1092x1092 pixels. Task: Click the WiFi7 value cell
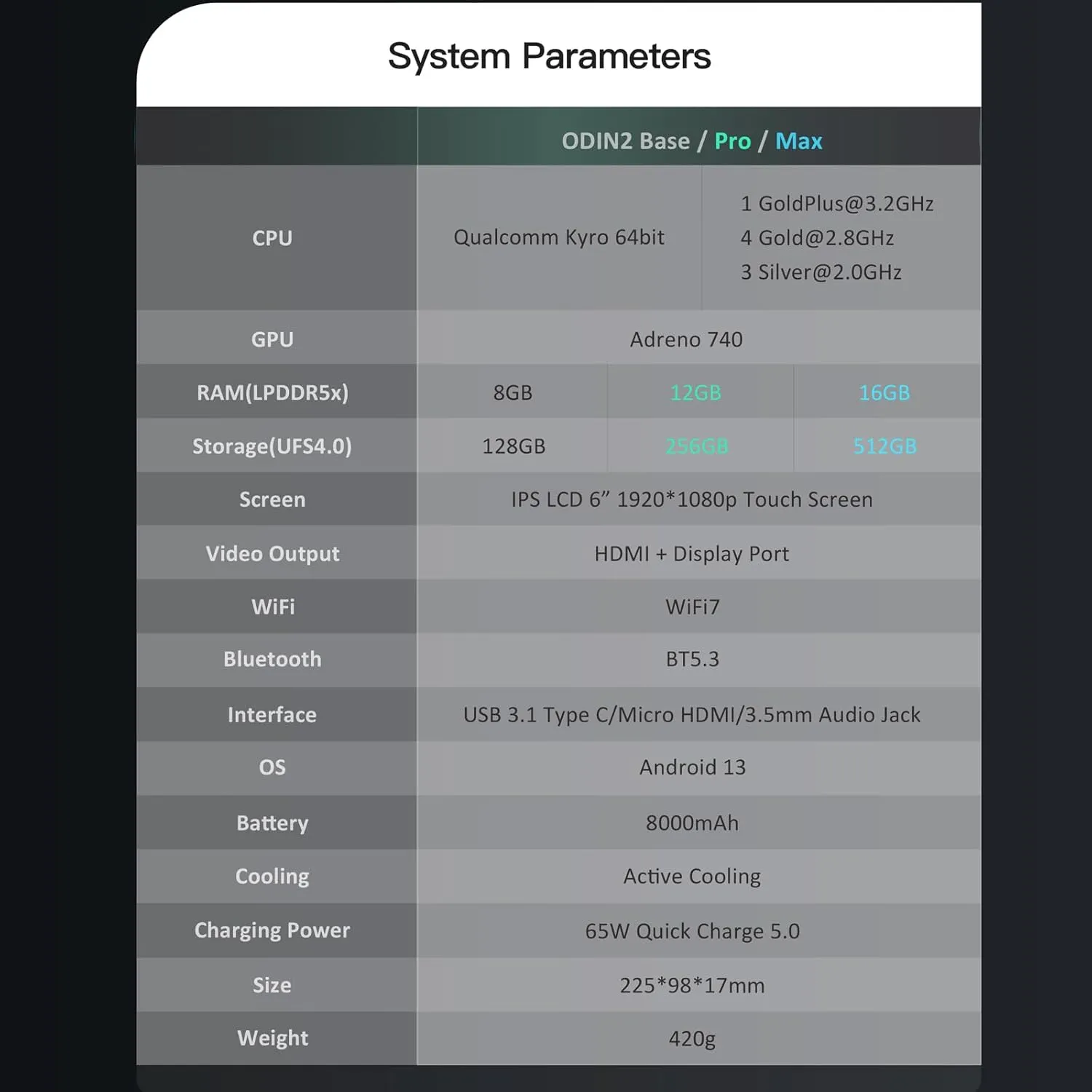point(692,606)
